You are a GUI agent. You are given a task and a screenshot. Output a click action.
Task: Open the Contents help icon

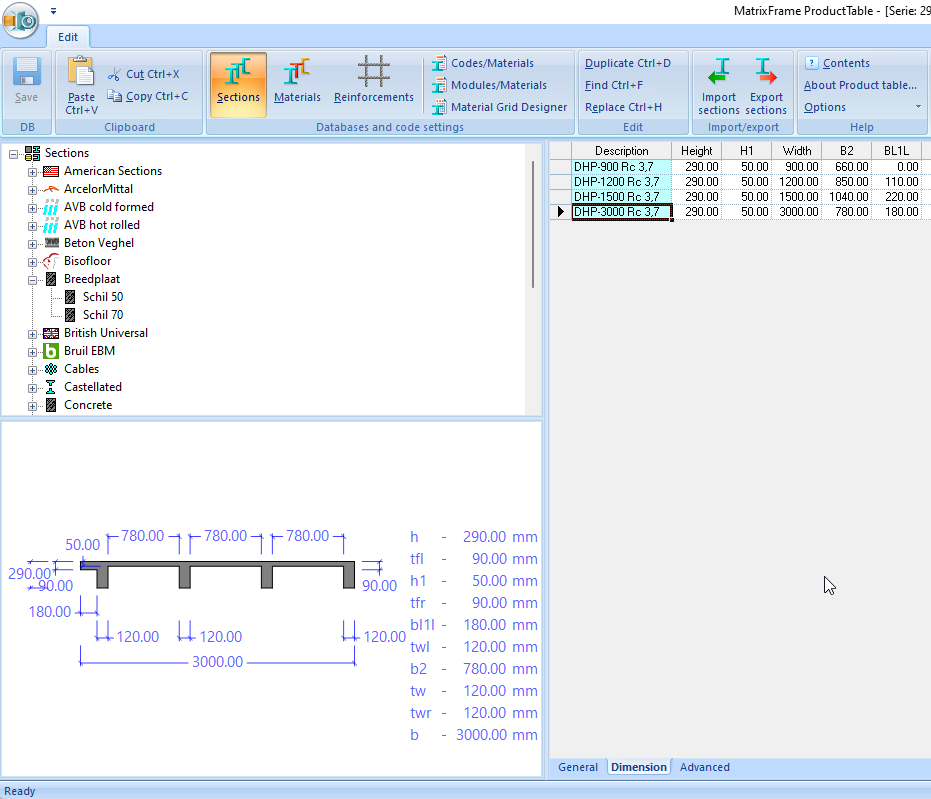(x=812, y=63)
